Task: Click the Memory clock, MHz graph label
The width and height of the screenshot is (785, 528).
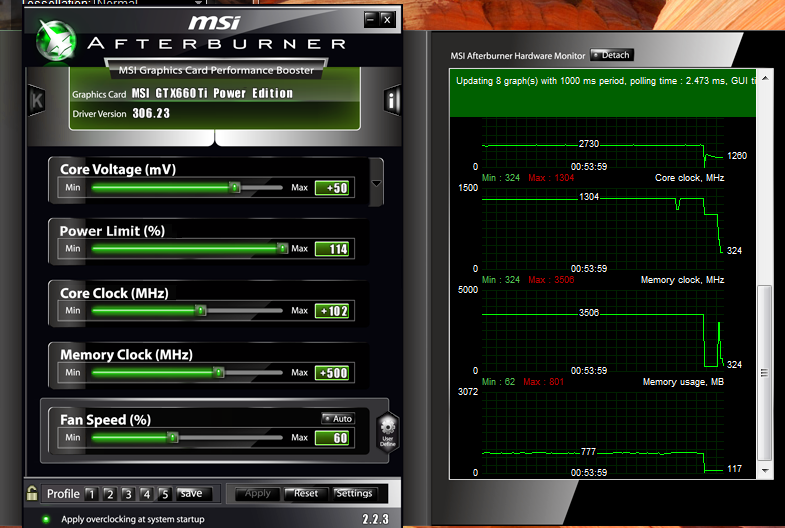Action: (682, 280)
